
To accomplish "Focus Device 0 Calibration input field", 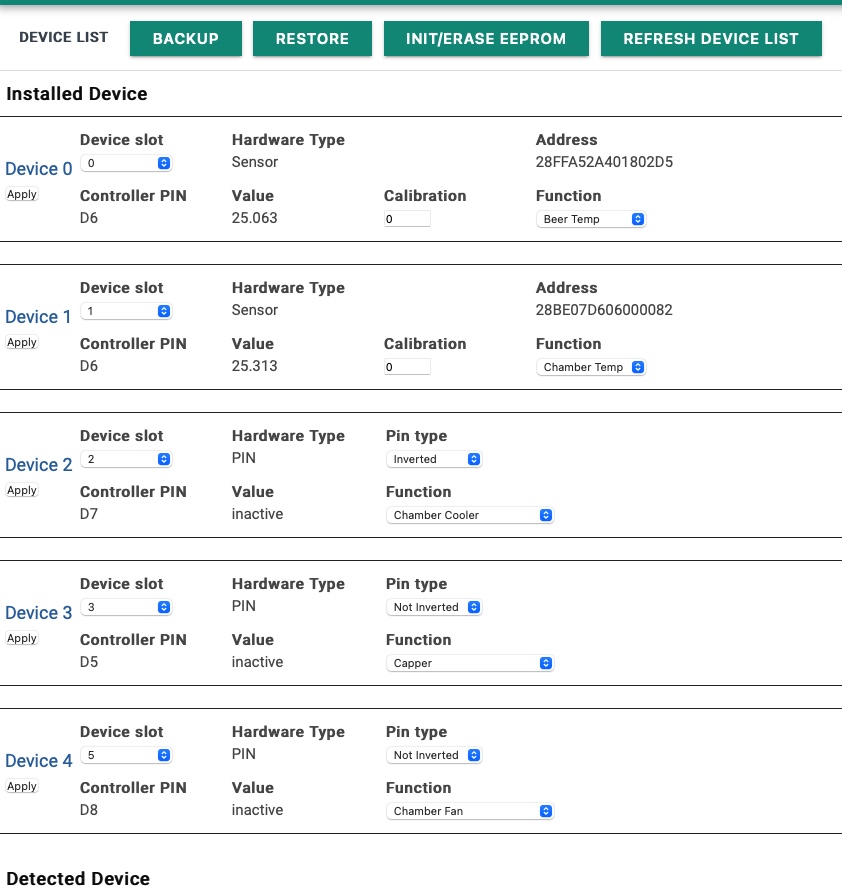I will point(407,219).
